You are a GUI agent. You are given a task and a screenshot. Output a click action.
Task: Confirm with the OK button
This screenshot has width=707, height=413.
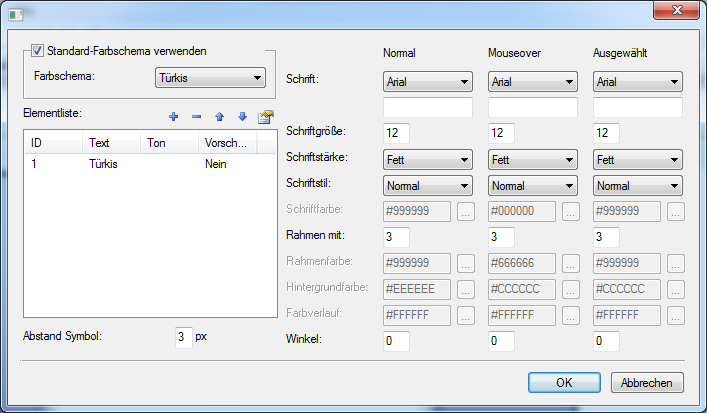[x=564, y=382]
